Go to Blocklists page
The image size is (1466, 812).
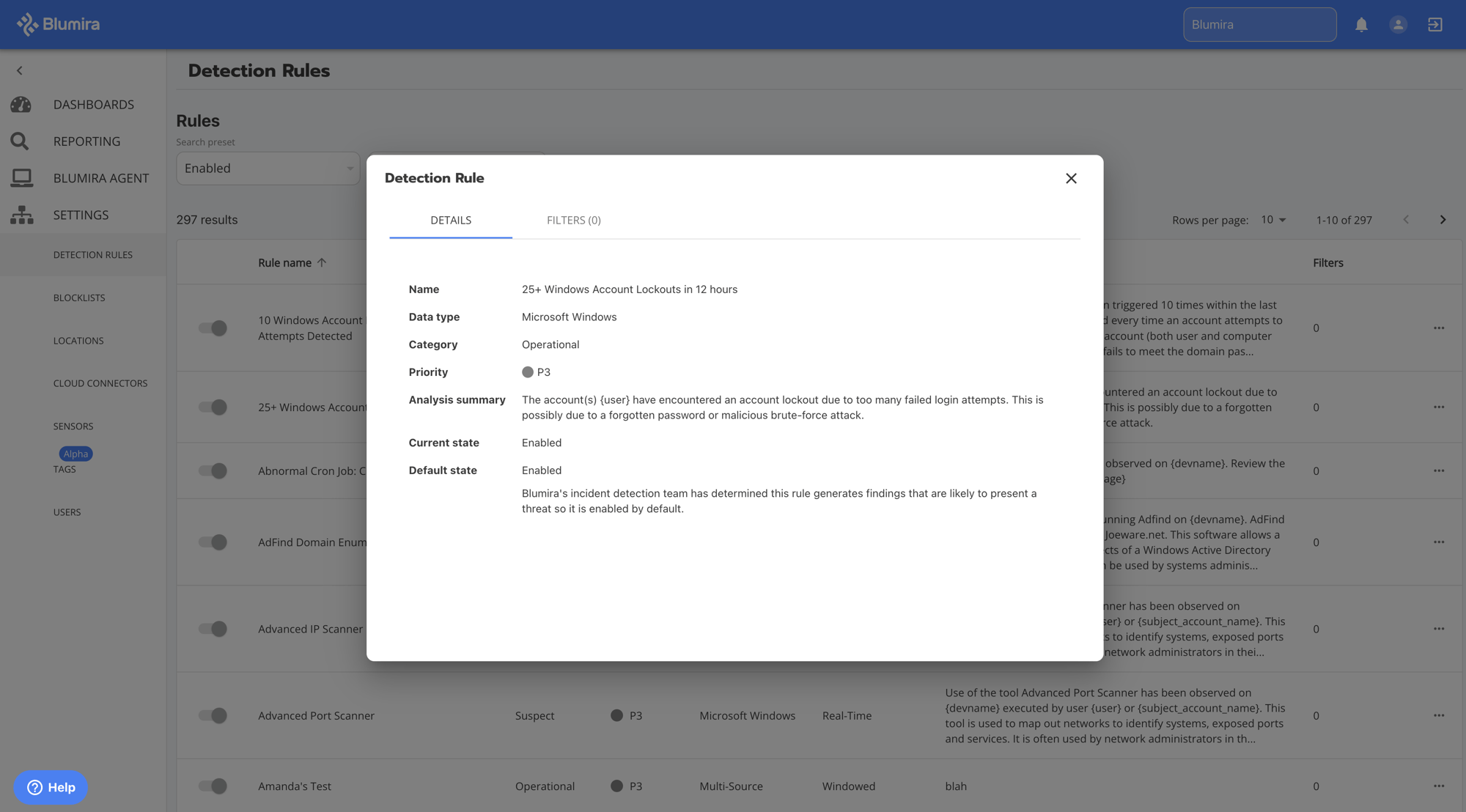(x=79, y=298)
